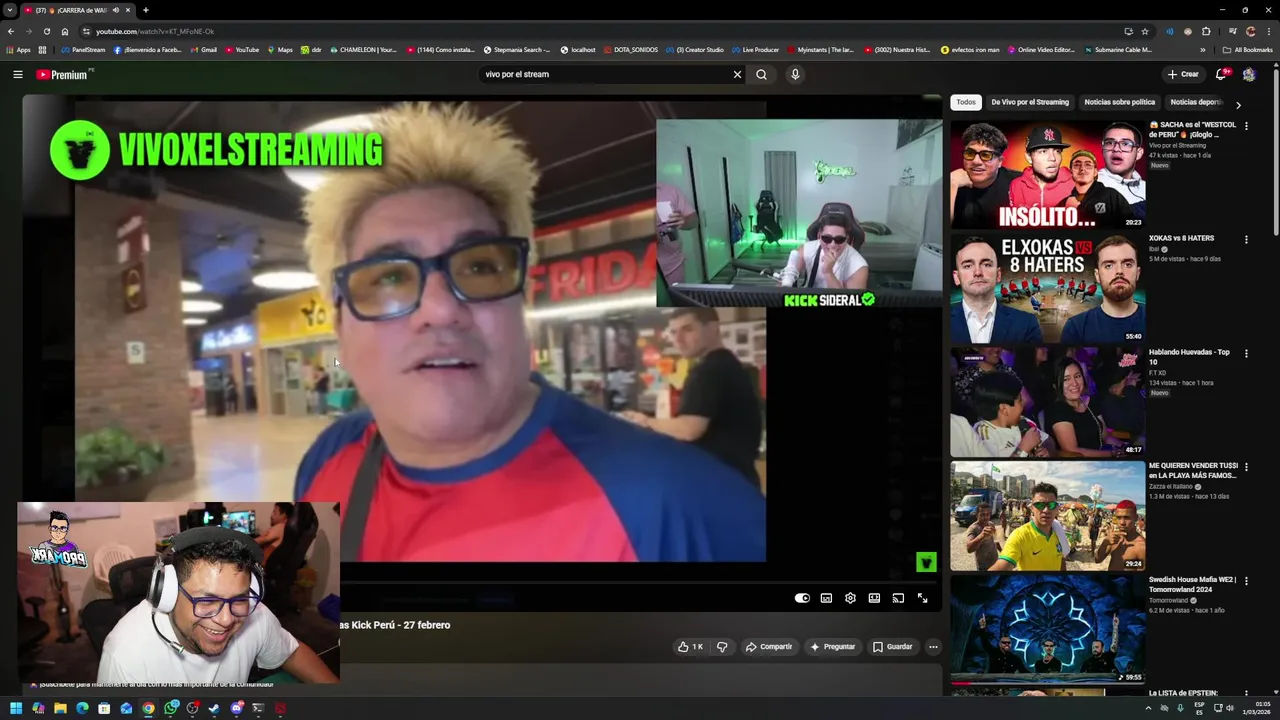Clear the search box with the X icon
Image resolution: width=1280 pixels, height=720 pixels.
pos(737,74)
